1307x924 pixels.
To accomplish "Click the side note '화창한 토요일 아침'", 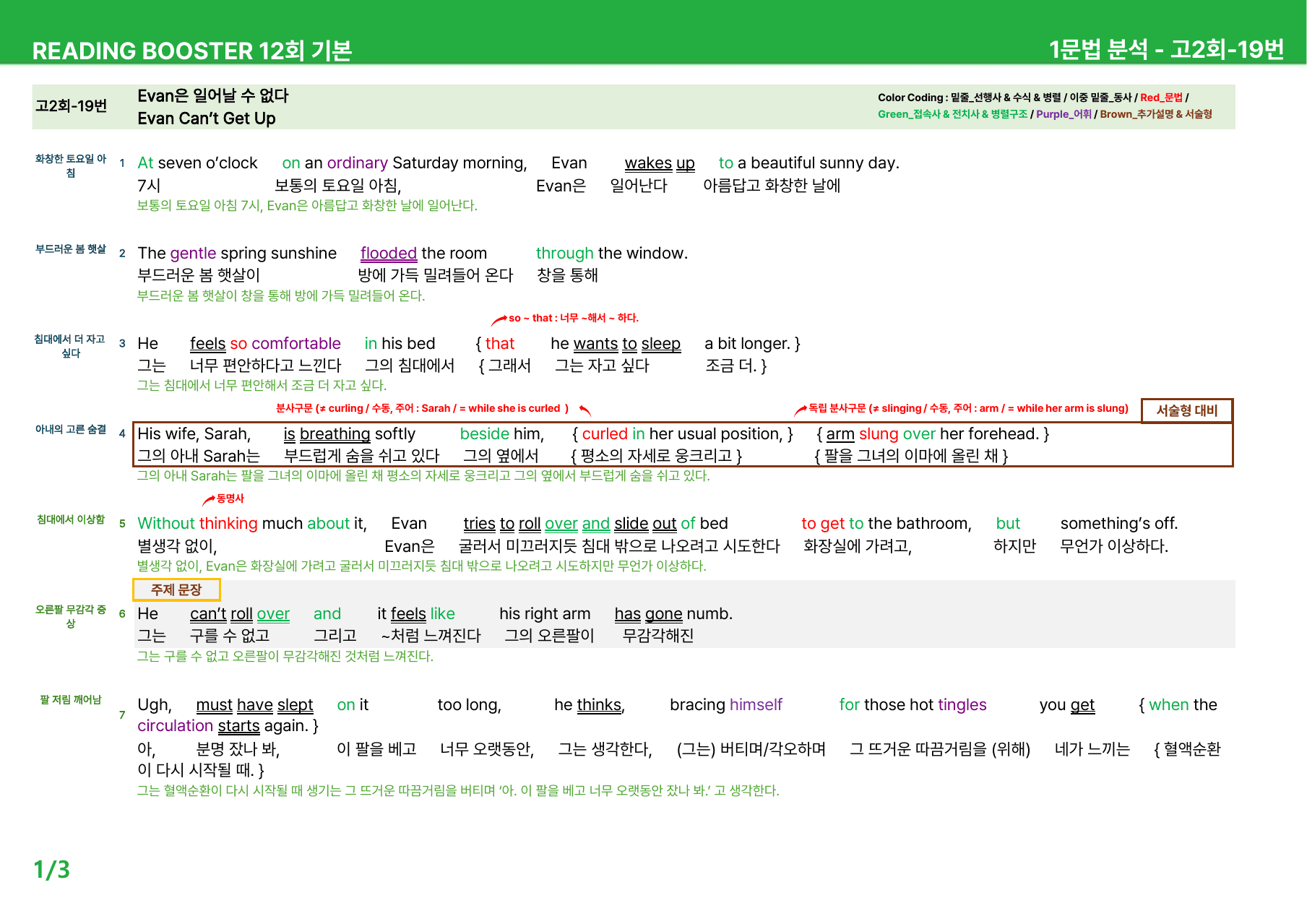I will pos(71,165).
